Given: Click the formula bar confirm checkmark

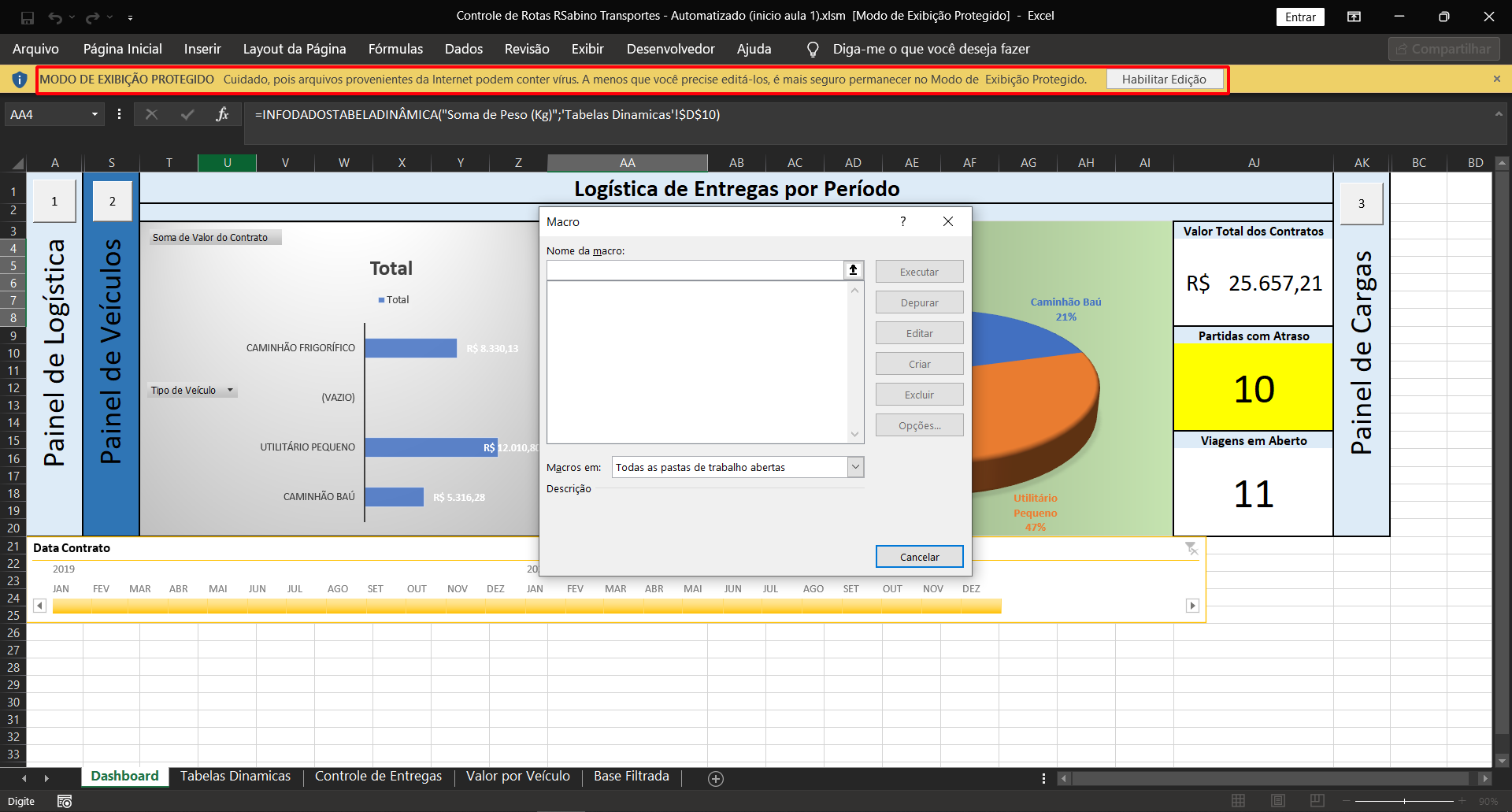Looking at the screenshot, I should click(x=187, y=115).
